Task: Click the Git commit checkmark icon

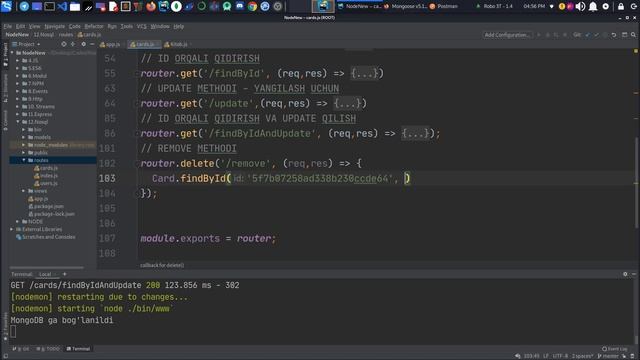Action: pyautogui.click(x=596, y=35)
